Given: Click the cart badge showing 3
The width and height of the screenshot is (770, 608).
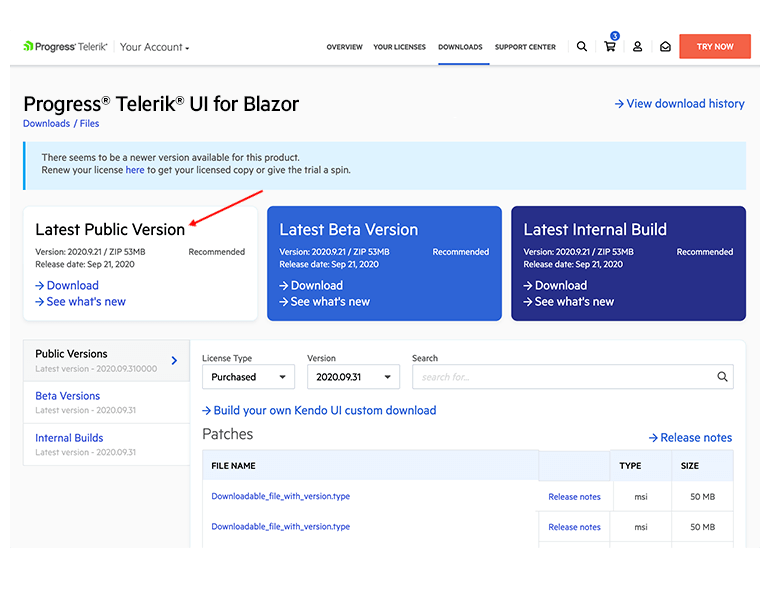Looking at the screenshot, I should click(615, 36).
